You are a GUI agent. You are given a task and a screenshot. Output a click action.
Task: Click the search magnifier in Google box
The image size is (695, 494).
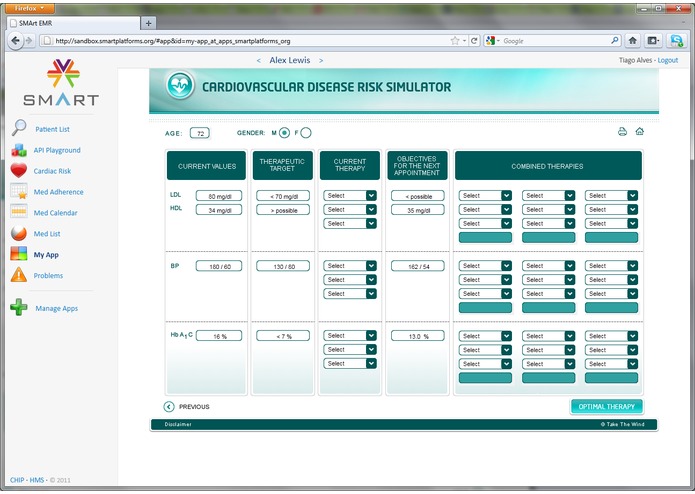pyautogui.click(x=614, y=40)
